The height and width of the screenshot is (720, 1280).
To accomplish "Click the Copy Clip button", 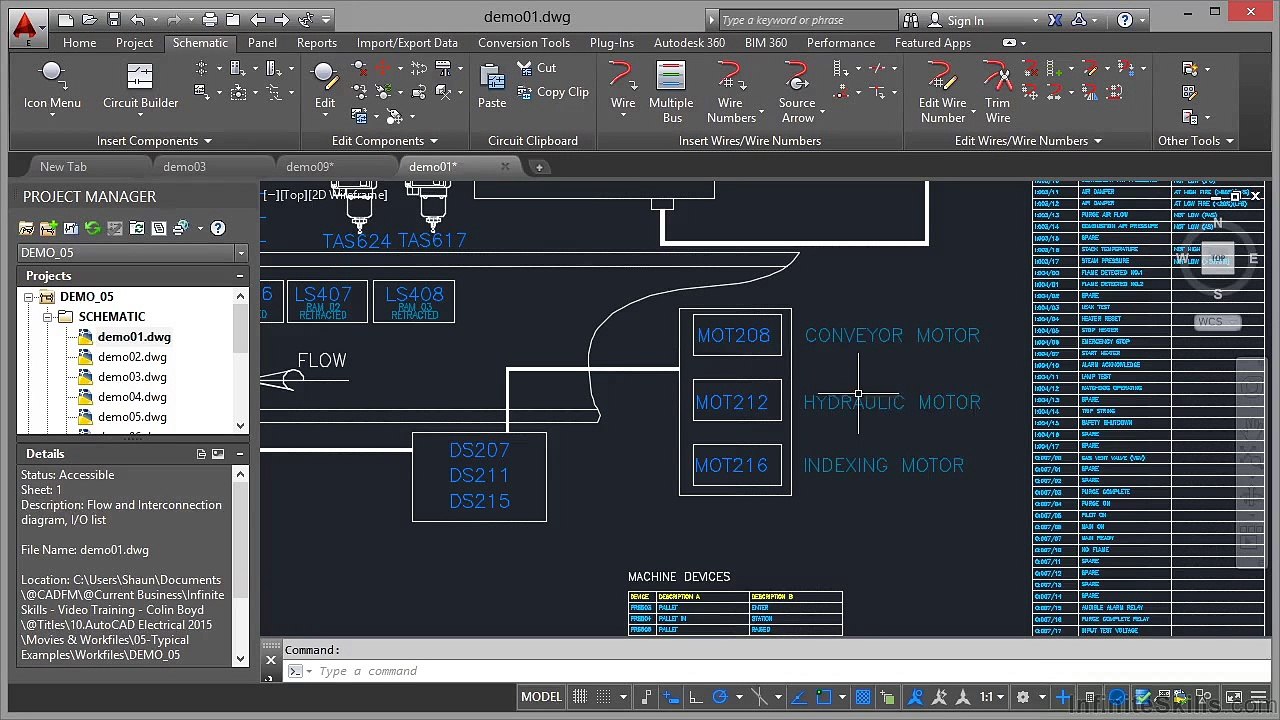I will (553, 92).
